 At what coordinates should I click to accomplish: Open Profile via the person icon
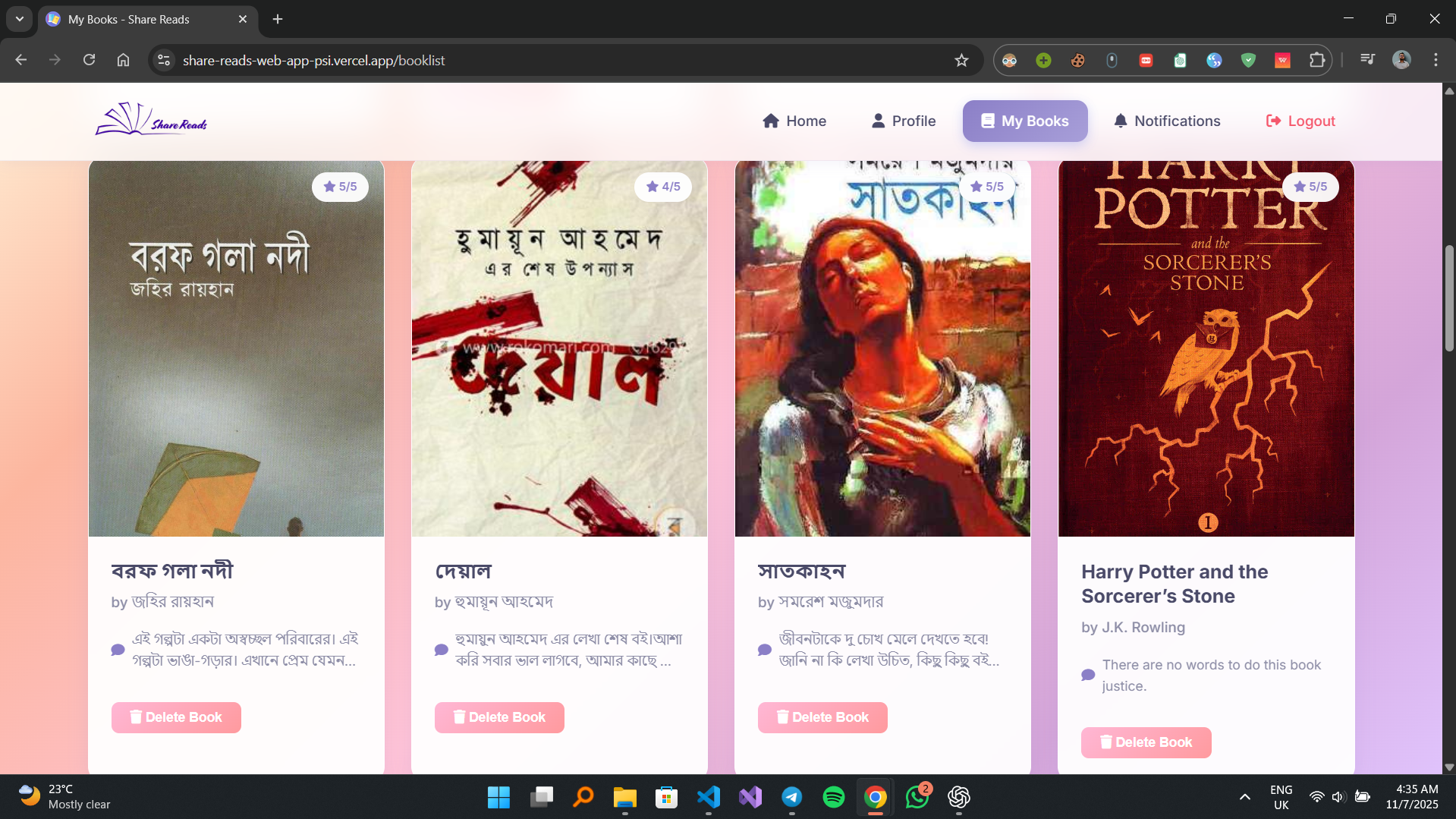(878, 121)
